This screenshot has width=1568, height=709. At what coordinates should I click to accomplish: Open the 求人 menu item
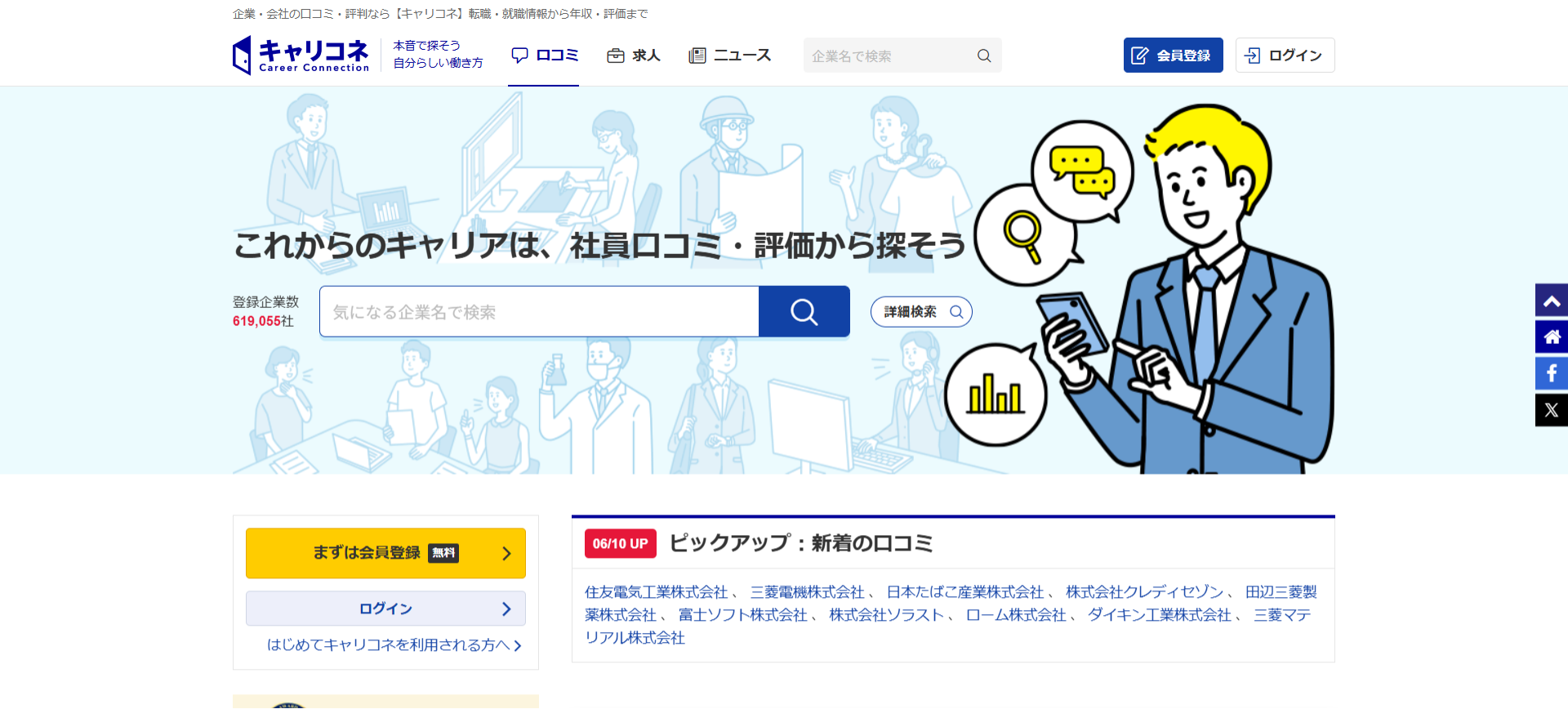tap(633, 56)
